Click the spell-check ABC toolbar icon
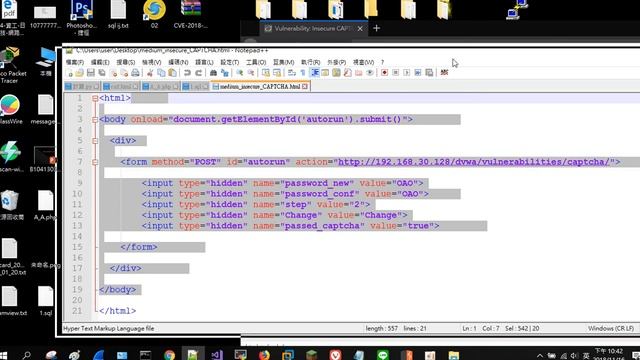 coord(444,73)
